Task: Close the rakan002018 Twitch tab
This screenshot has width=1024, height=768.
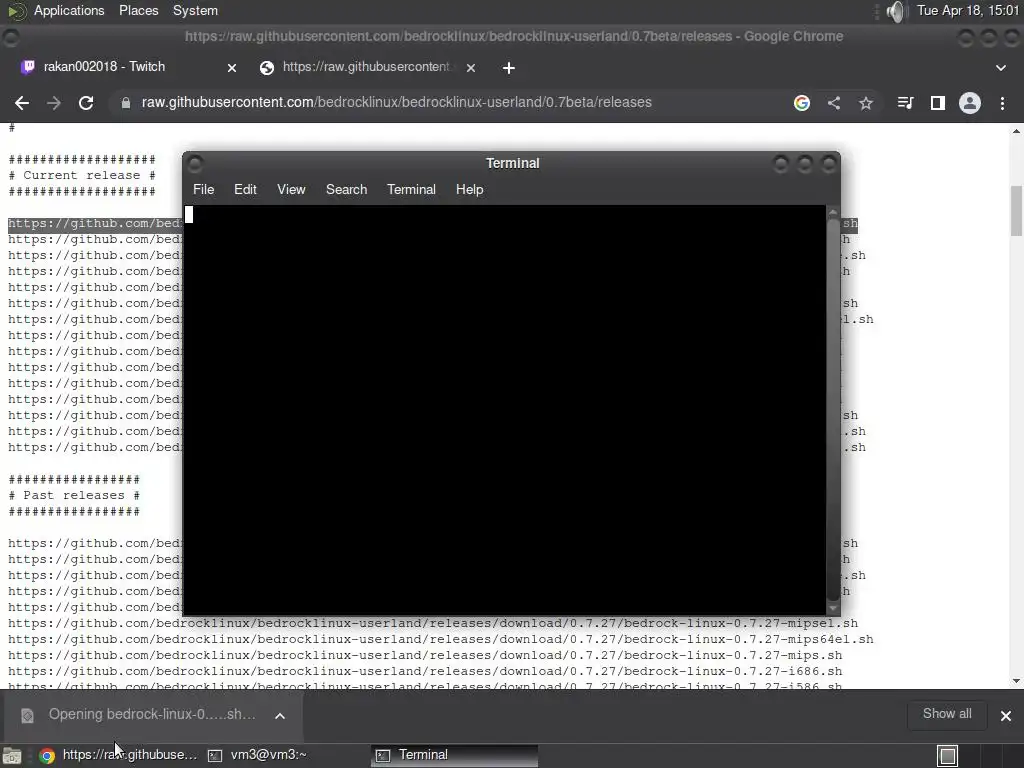Action: (232, 67)
